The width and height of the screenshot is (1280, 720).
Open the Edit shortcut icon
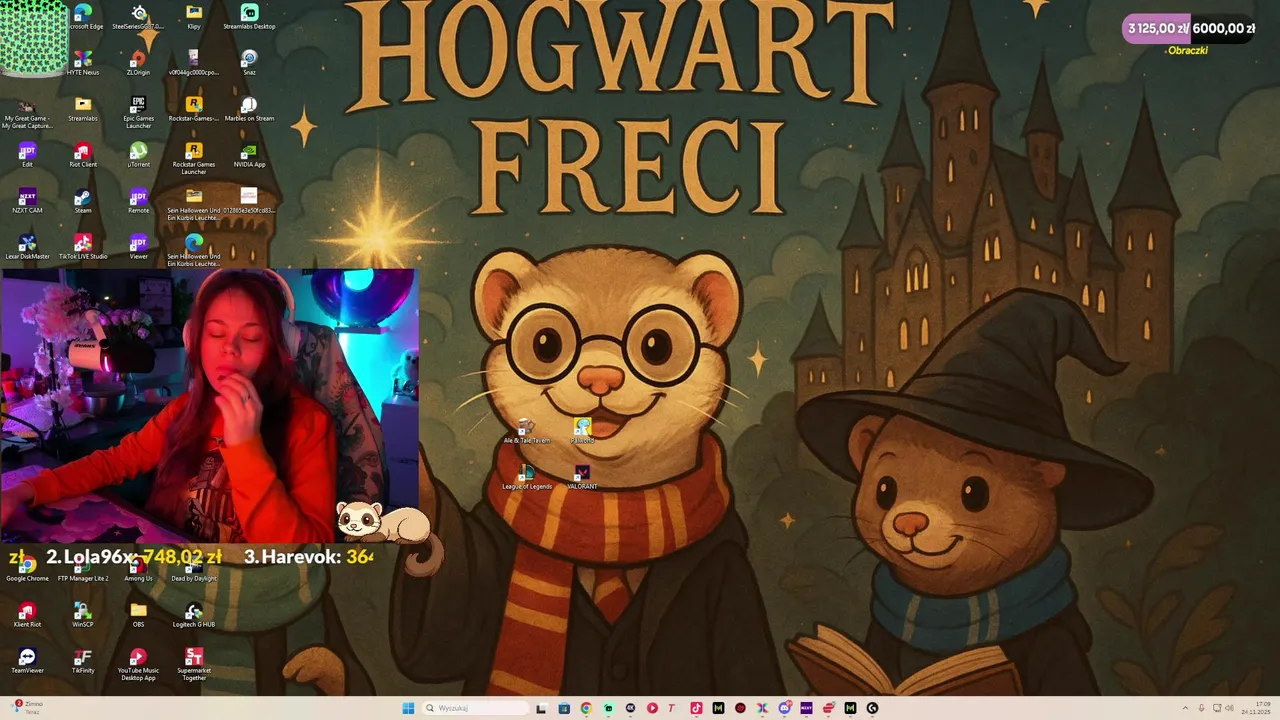coord(27,155)
